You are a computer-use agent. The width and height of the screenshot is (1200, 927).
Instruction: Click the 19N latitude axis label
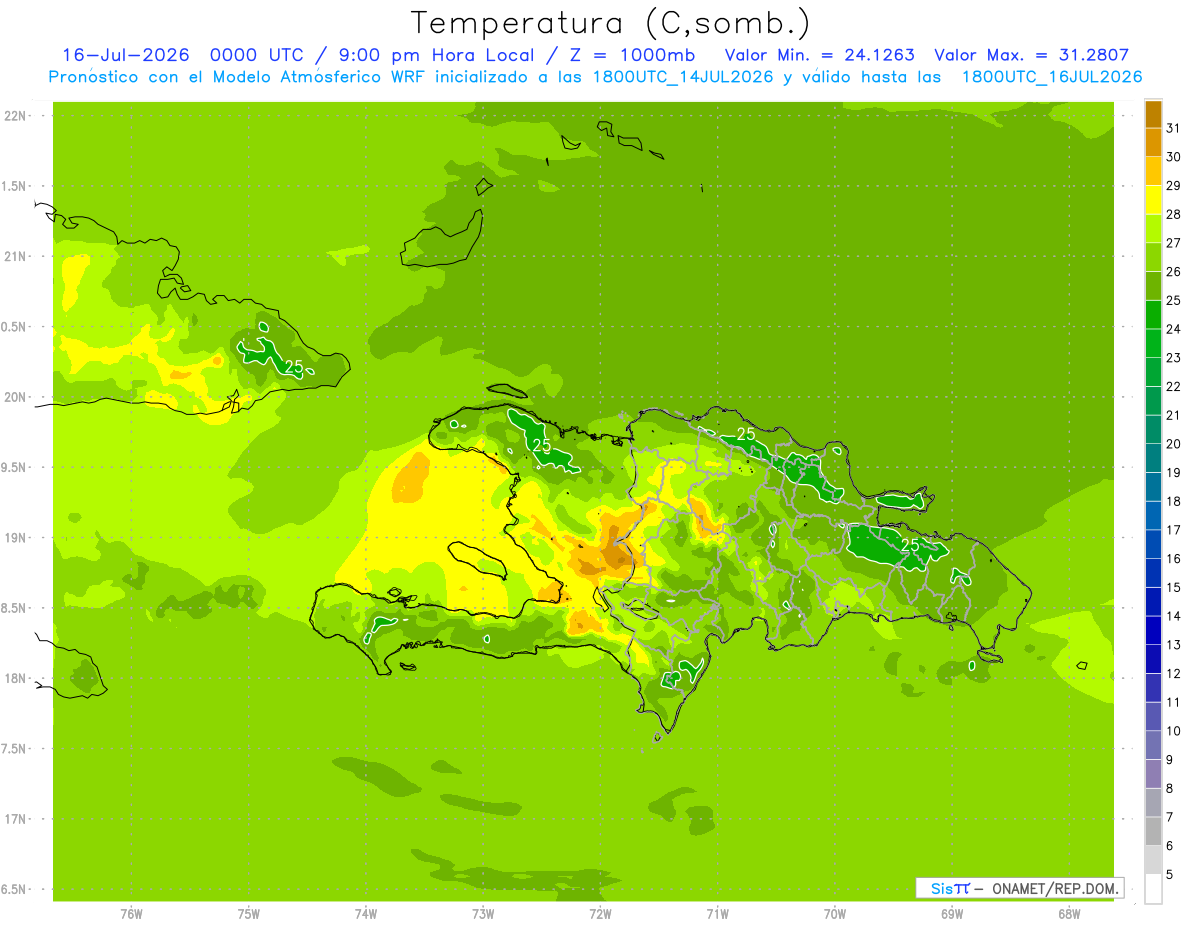coord(17,538)
